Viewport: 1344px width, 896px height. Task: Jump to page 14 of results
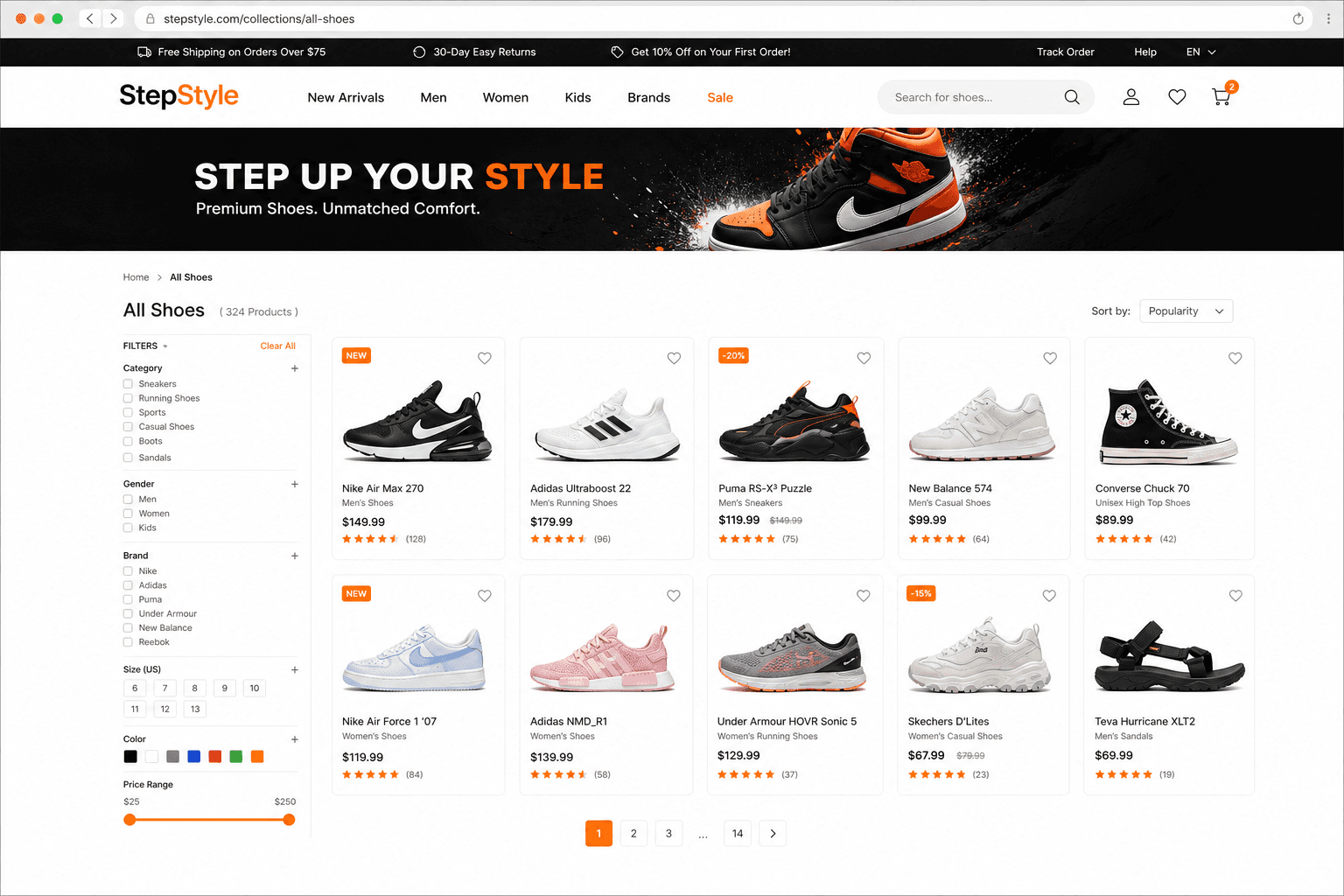point(738,834)
